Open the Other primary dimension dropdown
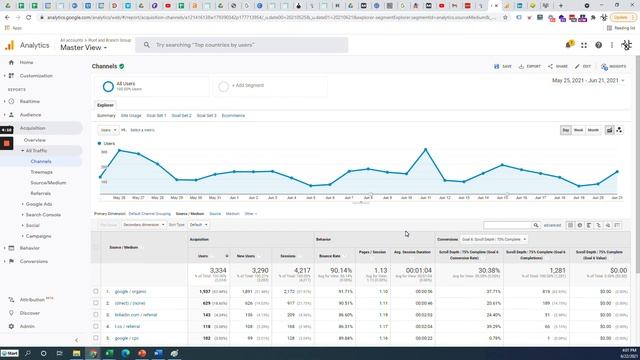640x360 pixels. [251, 214]
